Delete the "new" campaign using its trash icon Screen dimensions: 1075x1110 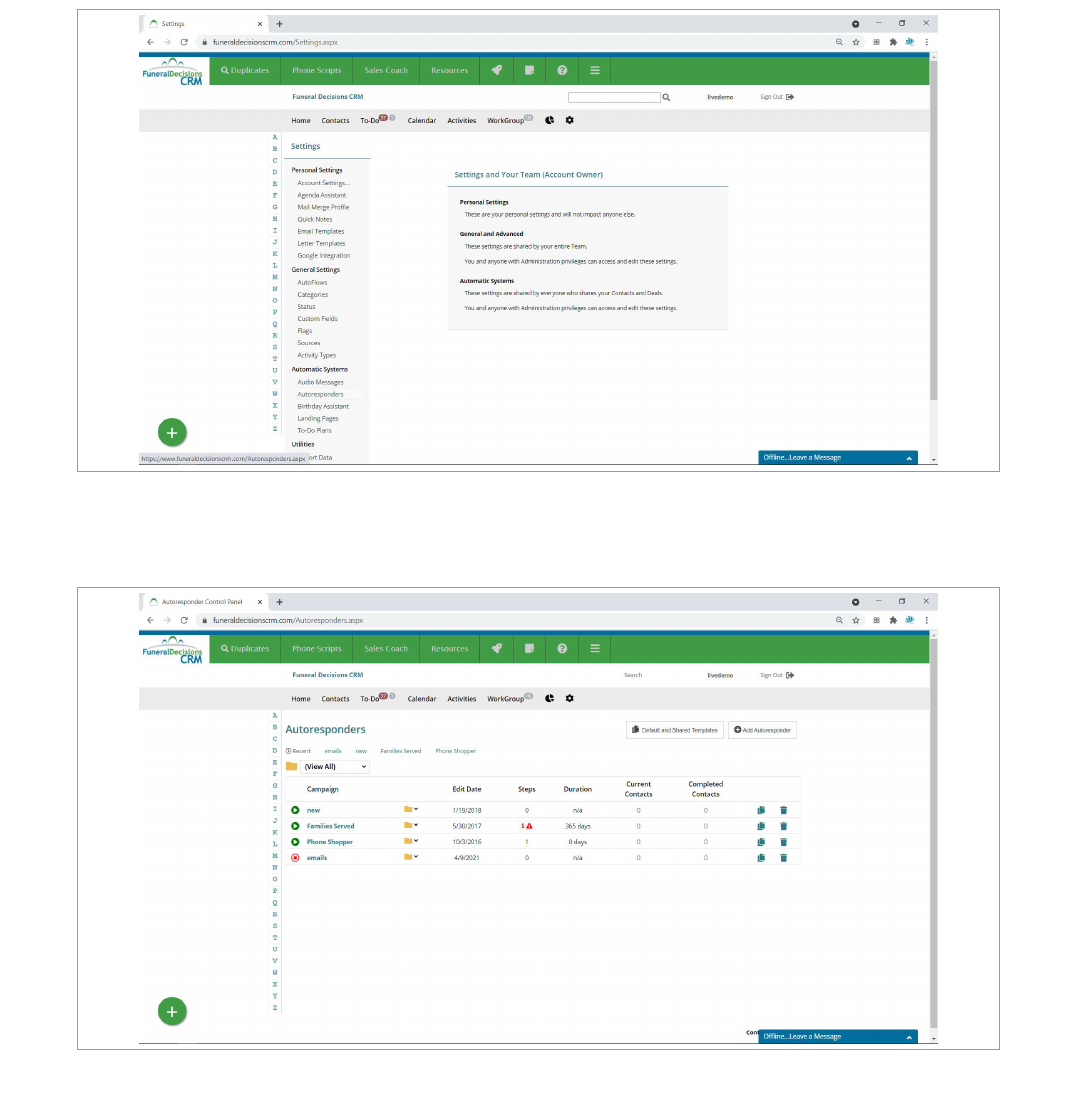[783, 810]
